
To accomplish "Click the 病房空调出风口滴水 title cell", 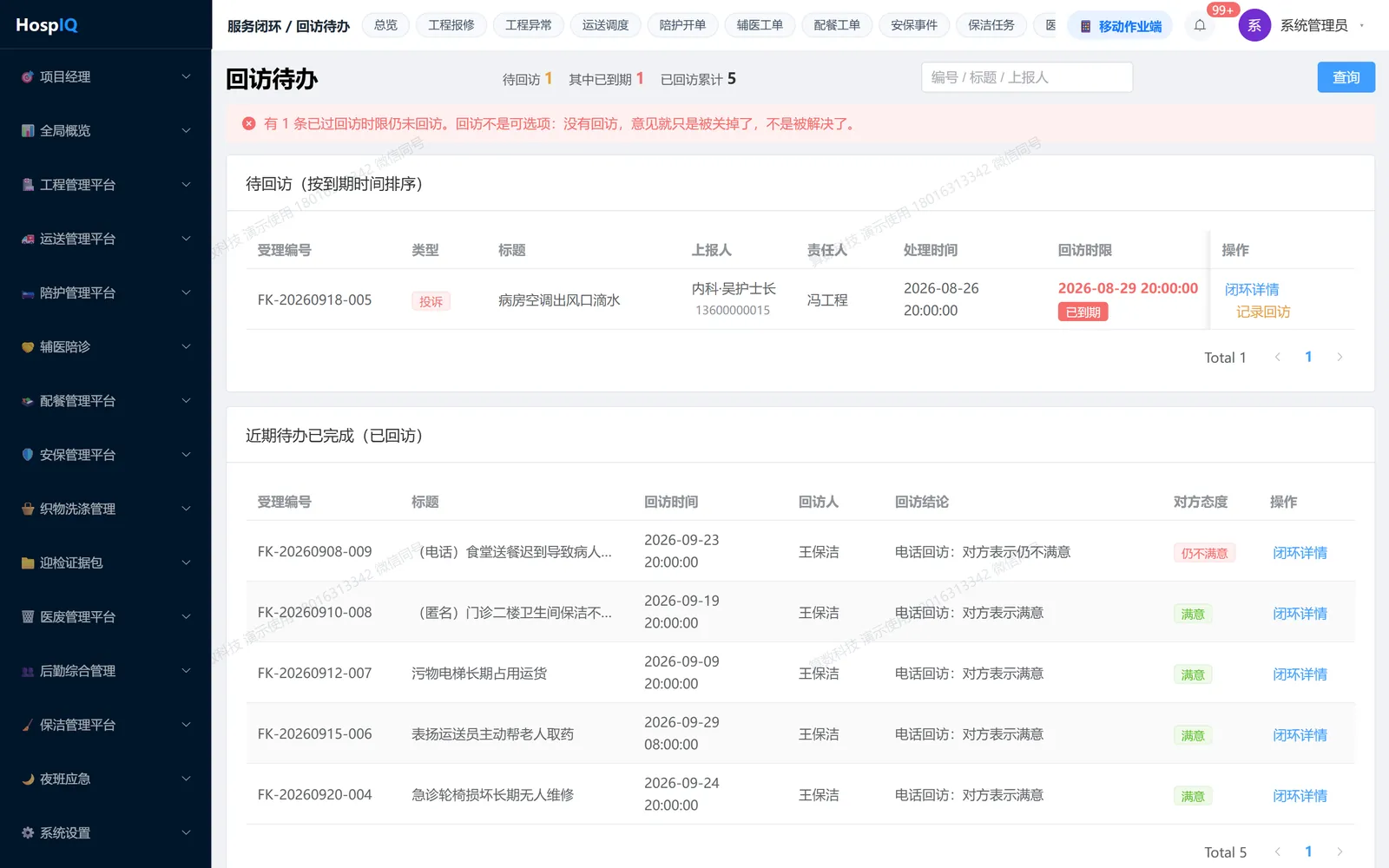I will coord(559,300).
